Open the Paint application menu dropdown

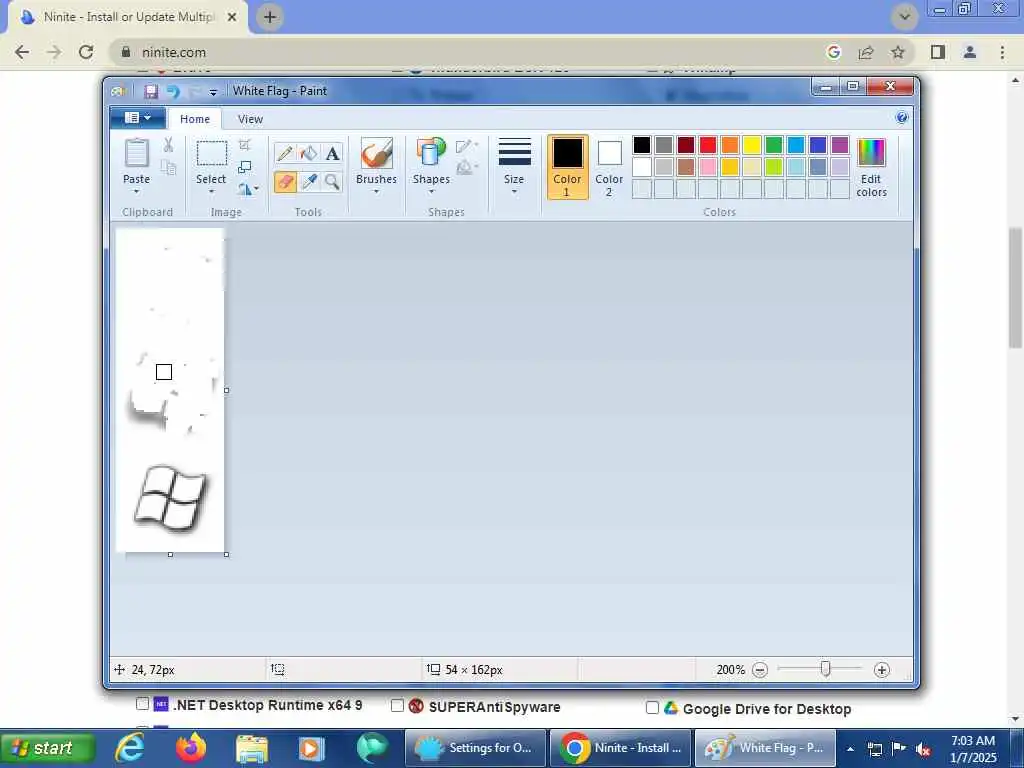tap(138, 118)
